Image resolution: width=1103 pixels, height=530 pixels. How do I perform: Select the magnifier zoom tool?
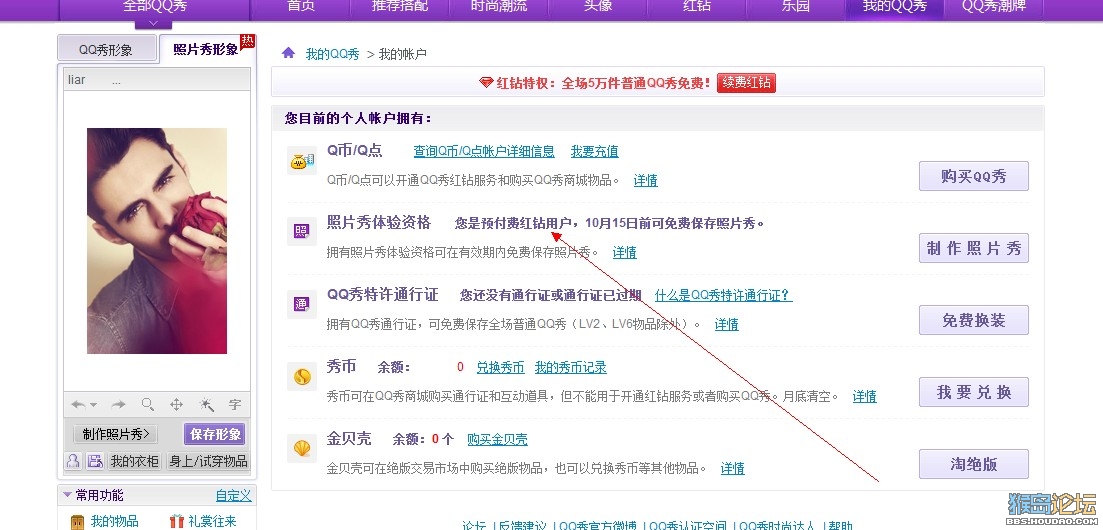[x=147, y=404]
